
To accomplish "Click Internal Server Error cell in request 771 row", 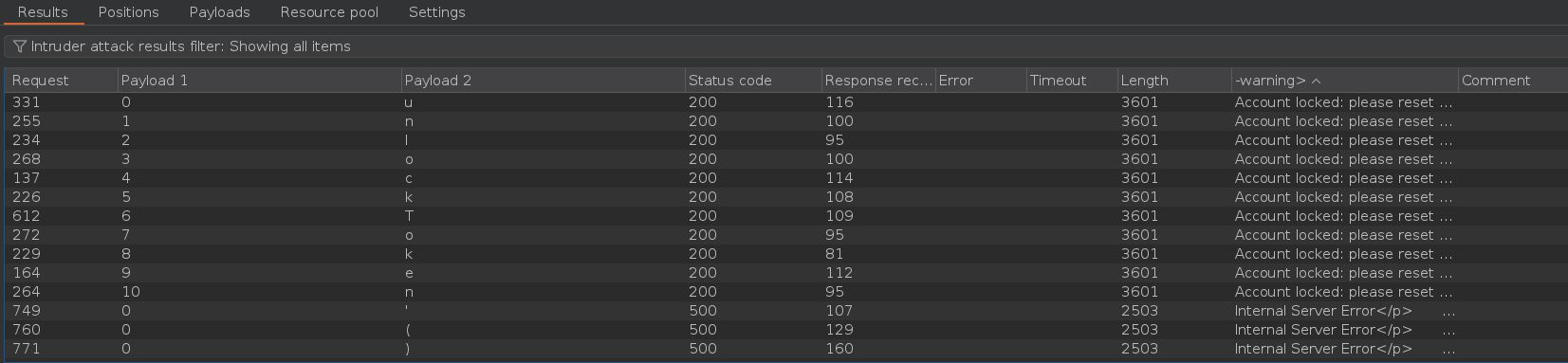I will point(1344,349).
